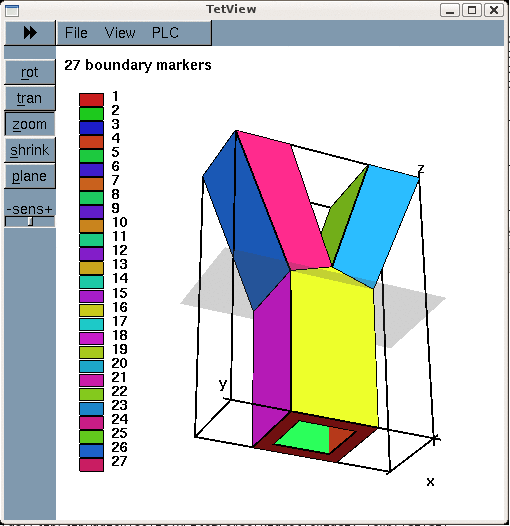Select the crimson swatch for marker 27

coord(91,464)
